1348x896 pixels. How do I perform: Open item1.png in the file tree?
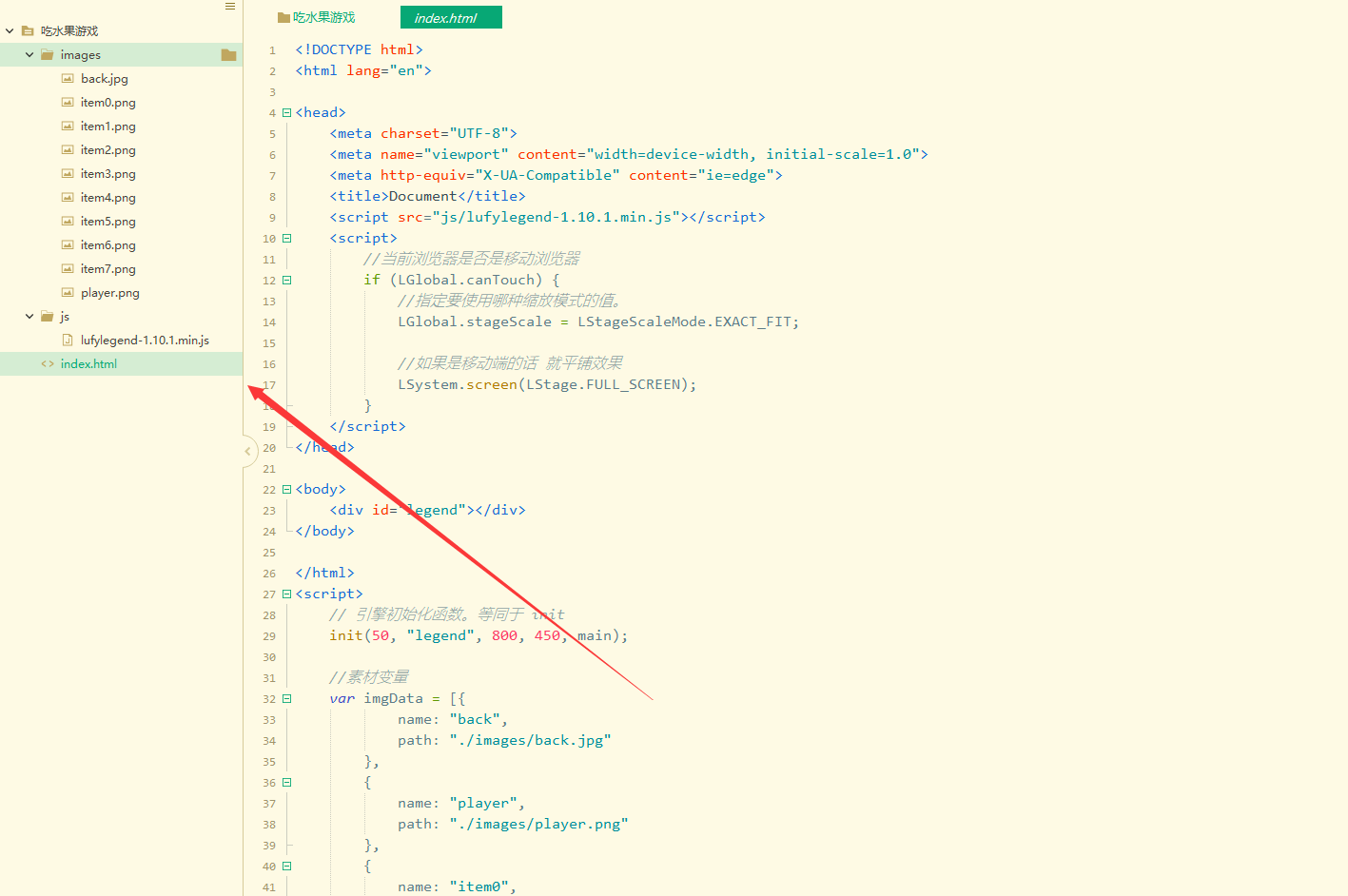tap(108, 127)
